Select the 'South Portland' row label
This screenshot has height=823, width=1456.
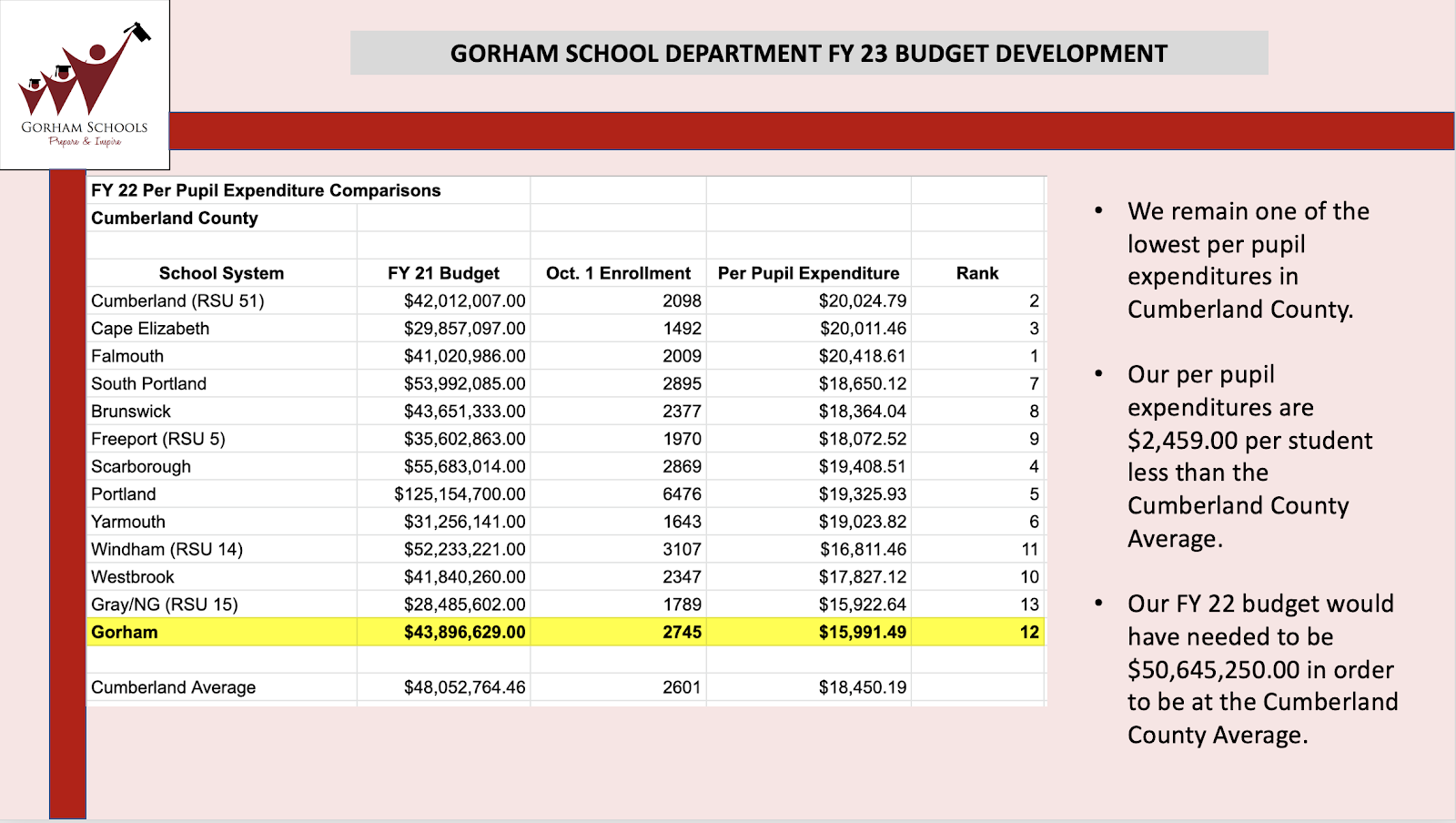click(x=148, y=383)
